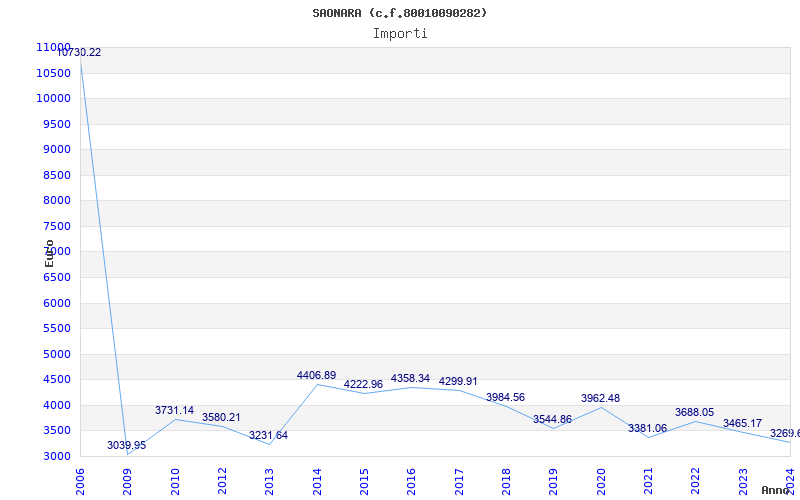Click the 6000 y-axis value

[57, 304]
